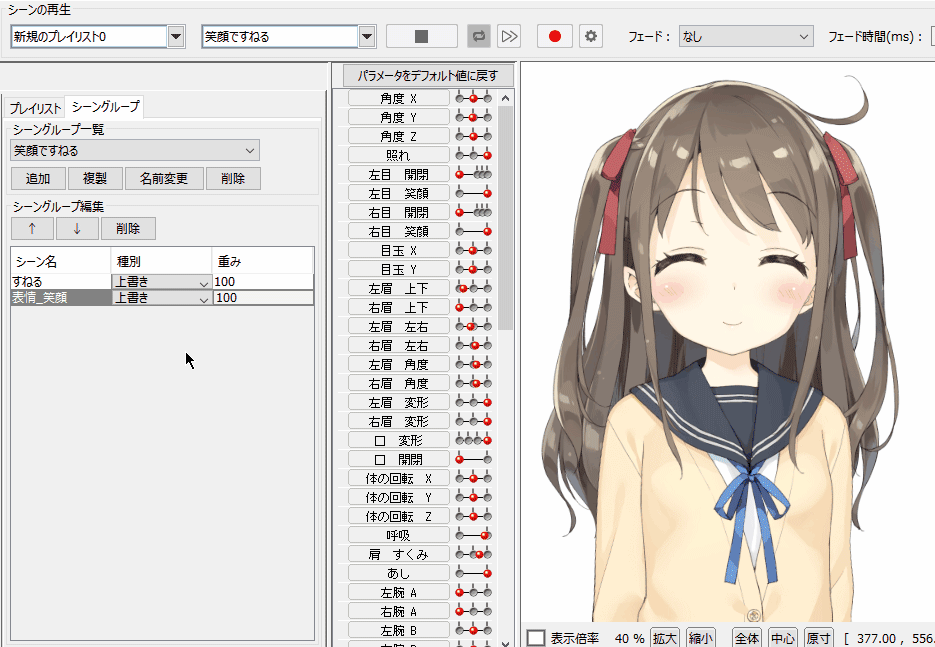
Task: Click the 角度 X slider
Action: click(473, 98)
